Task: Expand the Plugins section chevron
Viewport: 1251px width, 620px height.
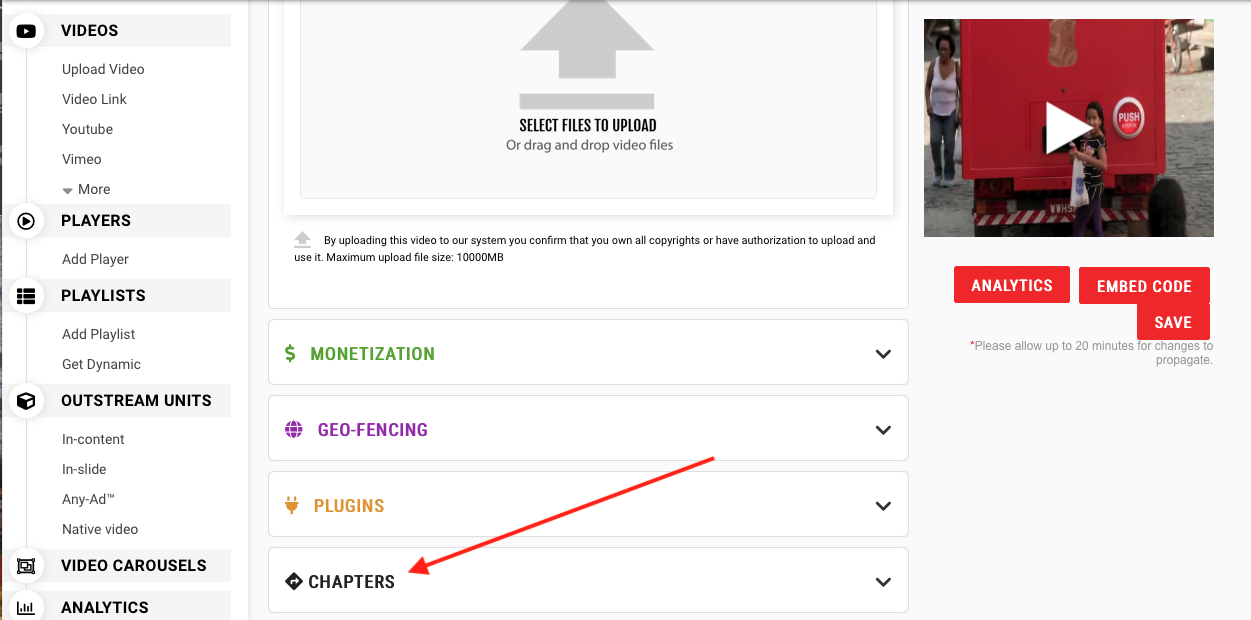Action: pos(883,506)
